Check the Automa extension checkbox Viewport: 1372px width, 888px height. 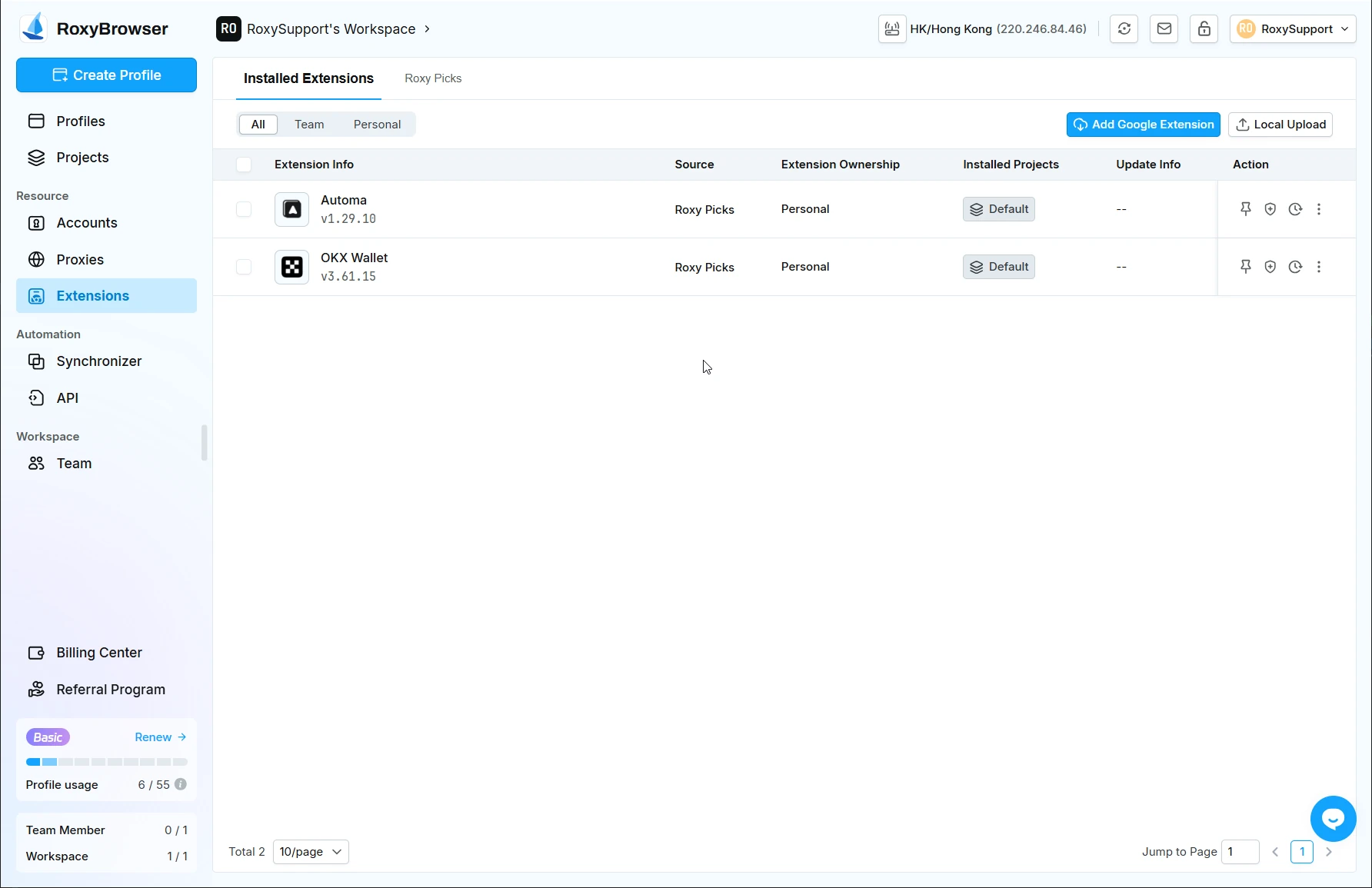(x=244, y=209)
